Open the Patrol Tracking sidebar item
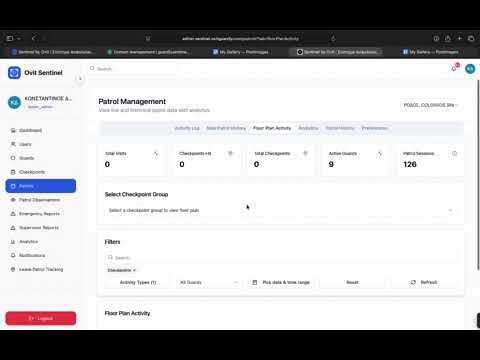The width and height of the screenshot is (480, 360). pos(37,269)
